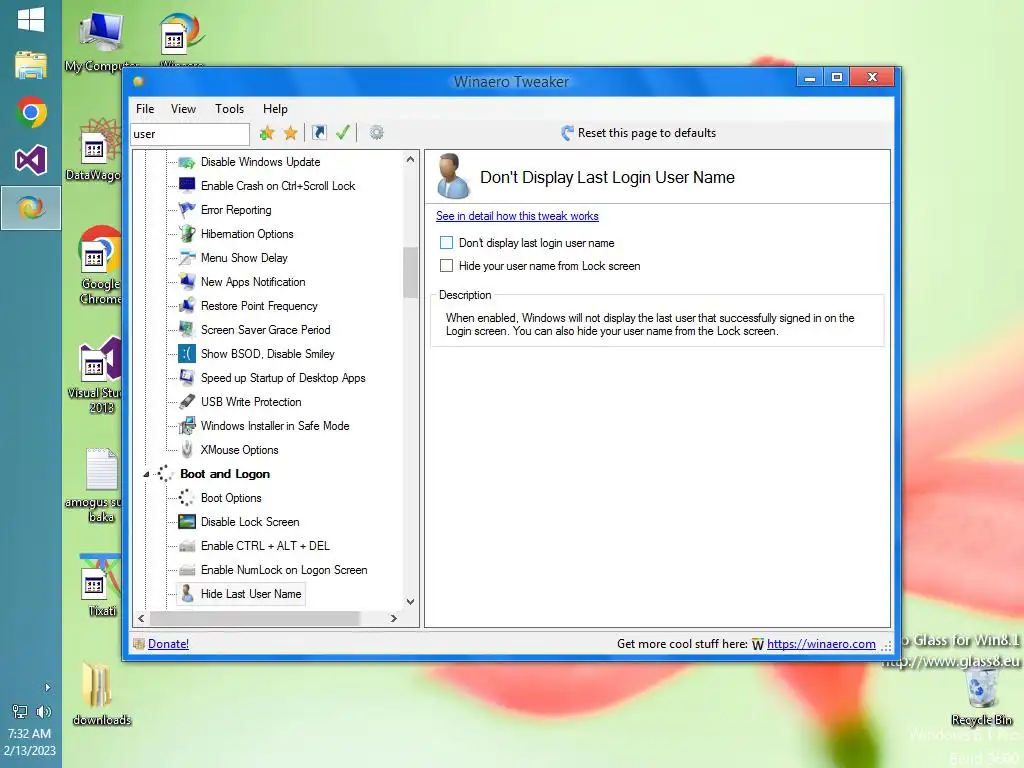The width and height of the screenshot is (1024, 768).
Task: Click tree scroll down arrow
Action: coord(410,601)
